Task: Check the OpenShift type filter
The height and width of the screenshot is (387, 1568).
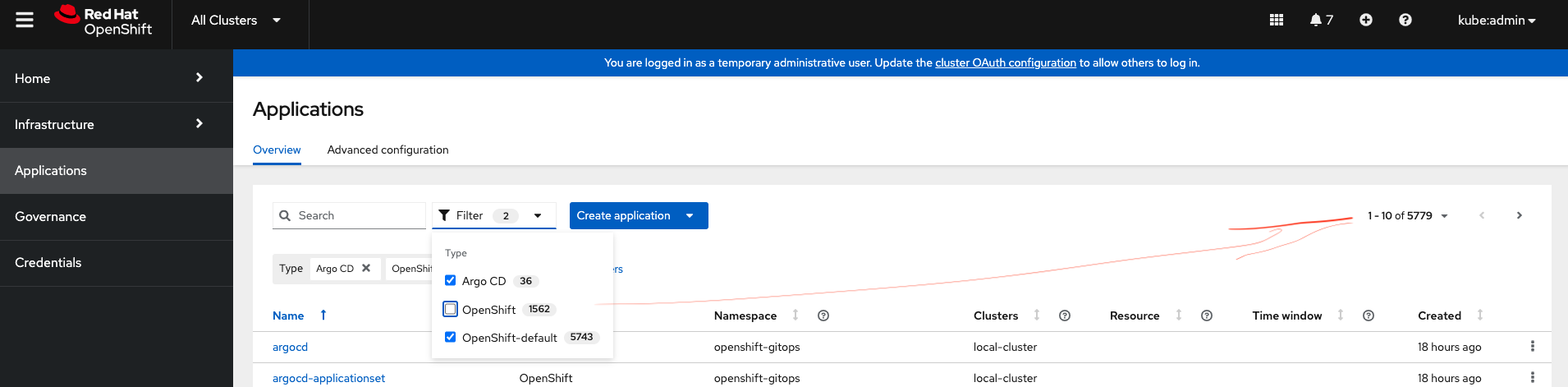Action: coord(450,309)
